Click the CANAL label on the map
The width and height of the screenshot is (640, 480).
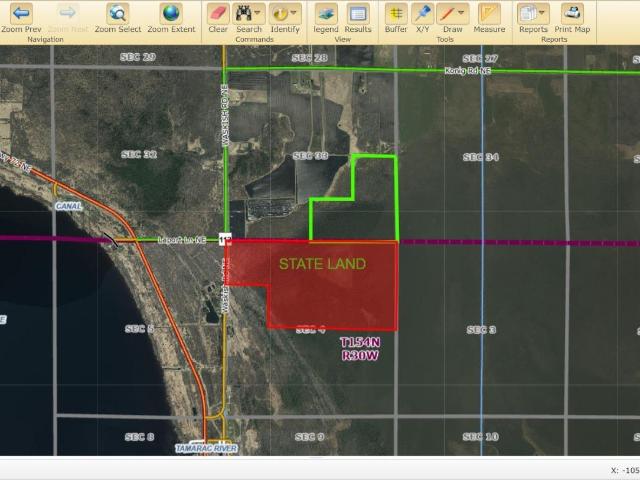point(68,206)
